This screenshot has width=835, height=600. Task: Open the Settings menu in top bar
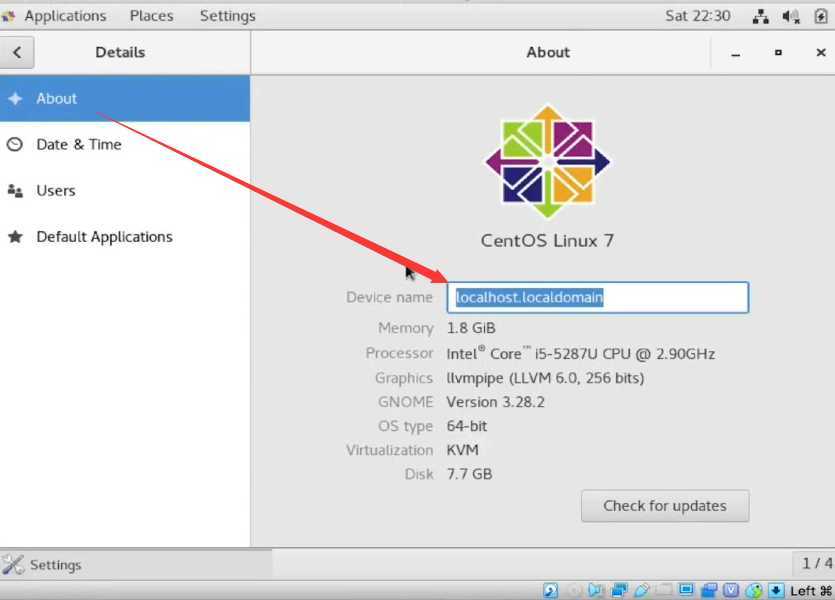tap(227, 16)
